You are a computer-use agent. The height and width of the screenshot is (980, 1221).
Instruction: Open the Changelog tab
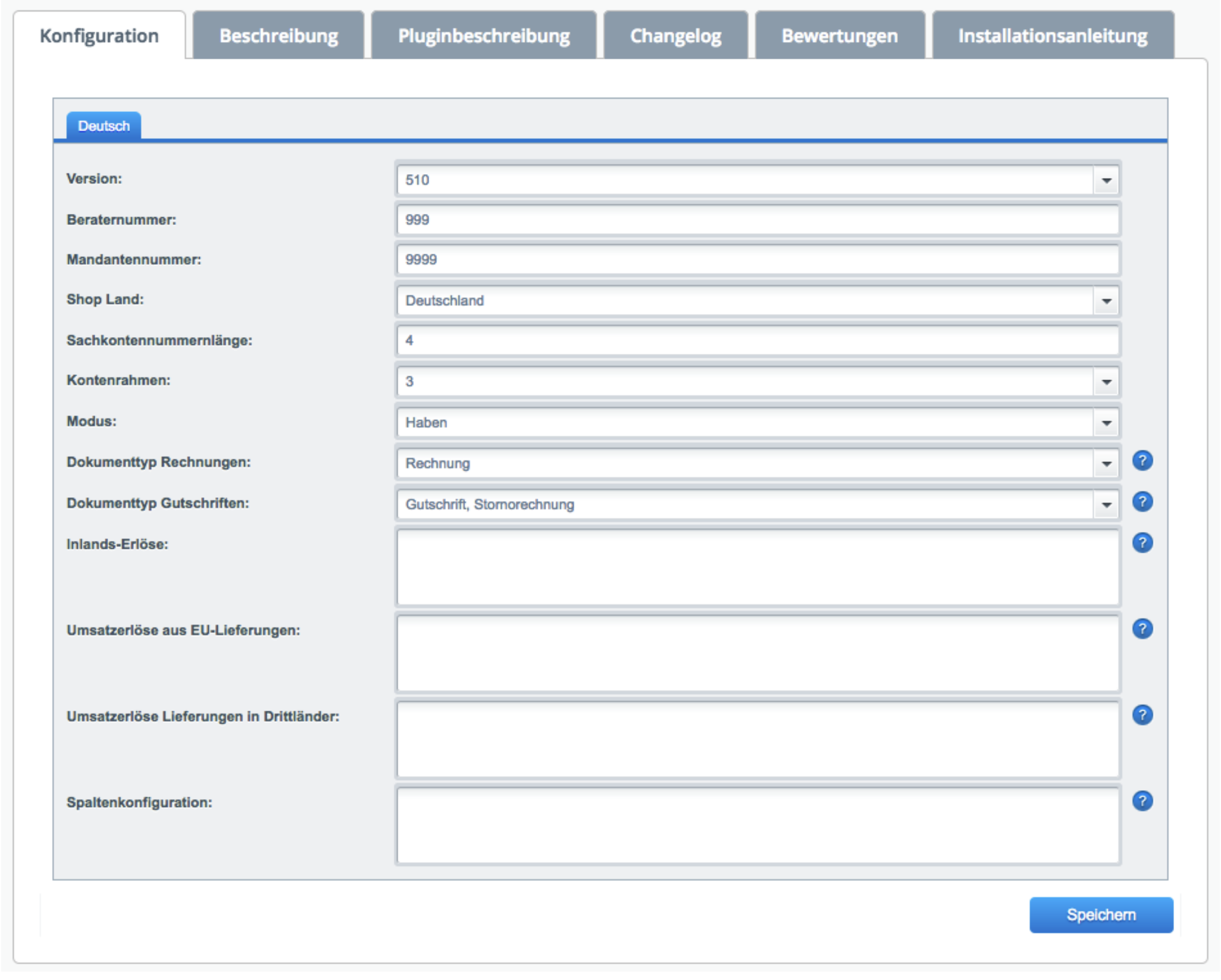[x=675, y=36]
